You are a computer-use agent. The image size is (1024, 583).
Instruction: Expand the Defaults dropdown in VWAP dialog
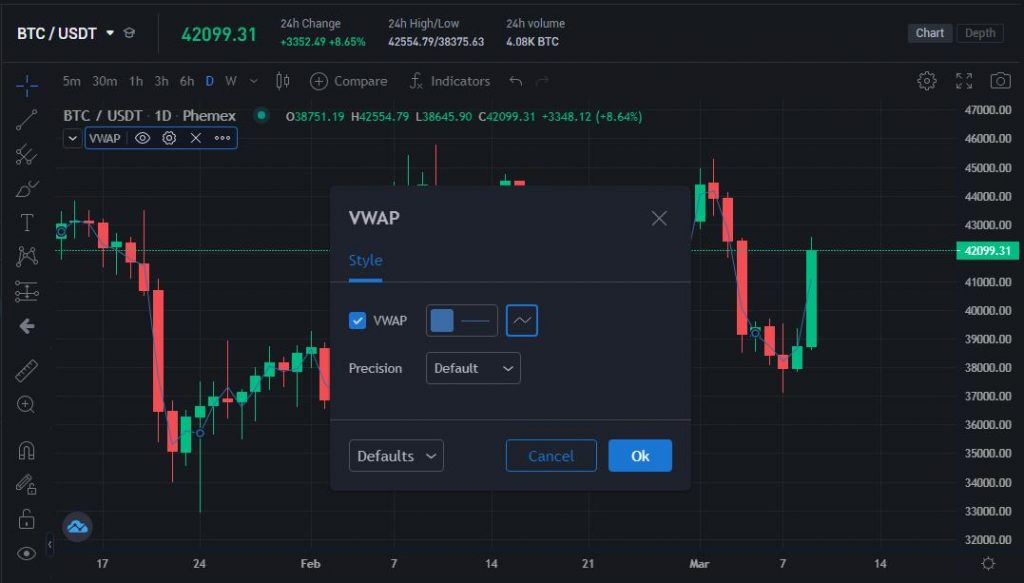point(396,455)
